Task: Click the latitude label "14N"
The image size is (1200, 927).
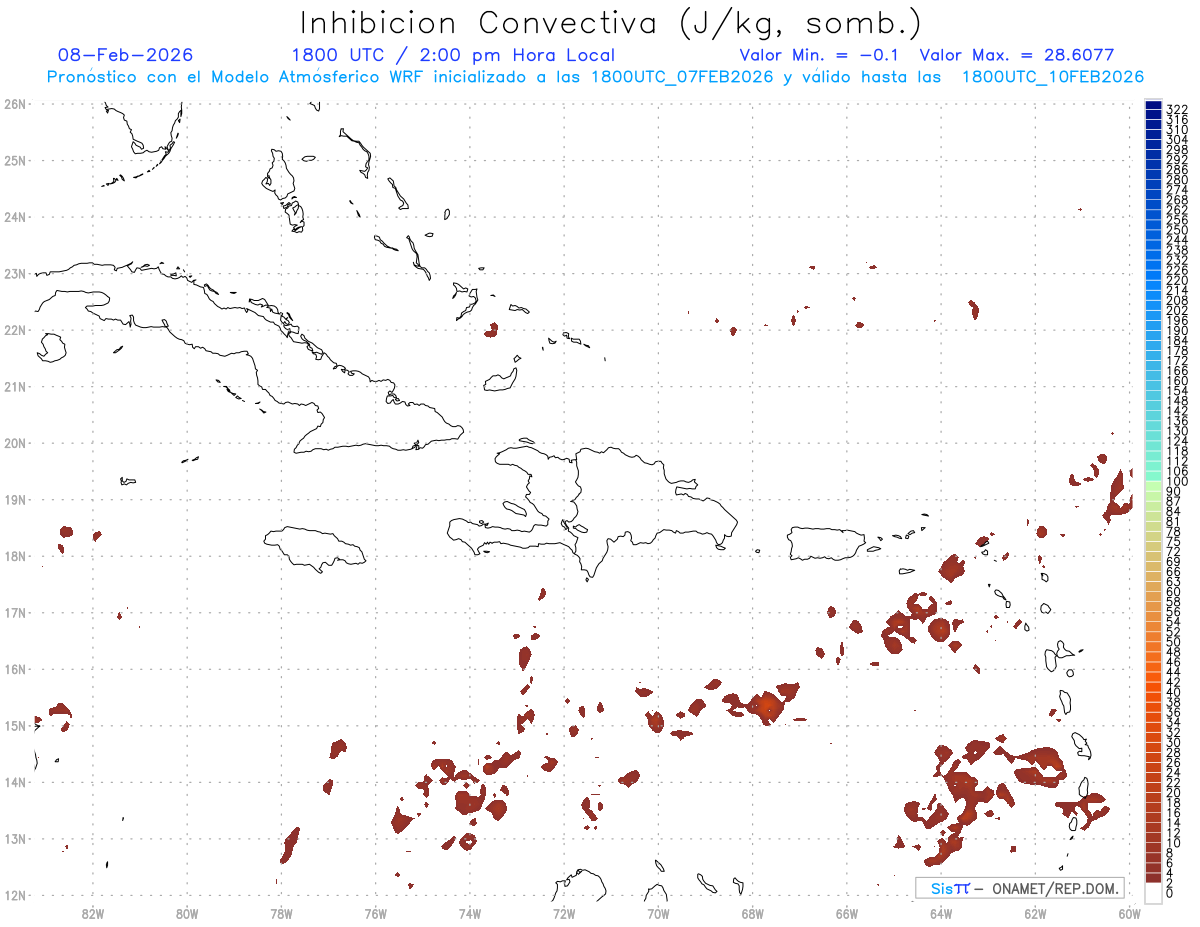Action: click(14, 782)
